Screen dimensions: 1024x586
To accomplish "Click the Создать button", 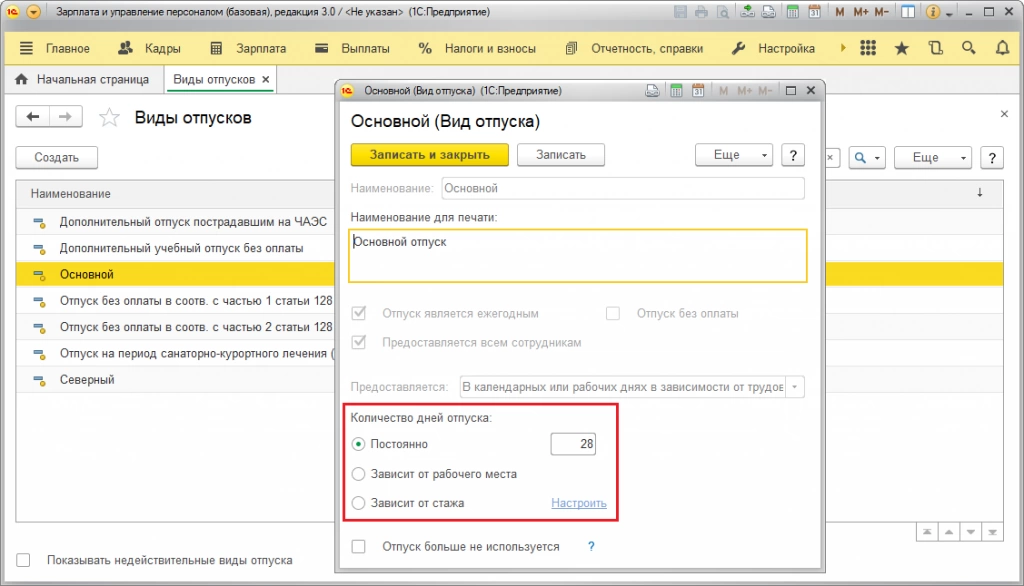I will tap(57, 157).
